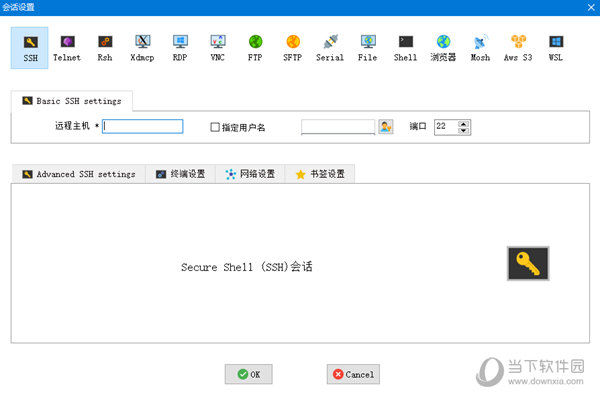Cancel the session settings dialog
Viewport: 600px width, 401px height.
[x=353, y=374]
